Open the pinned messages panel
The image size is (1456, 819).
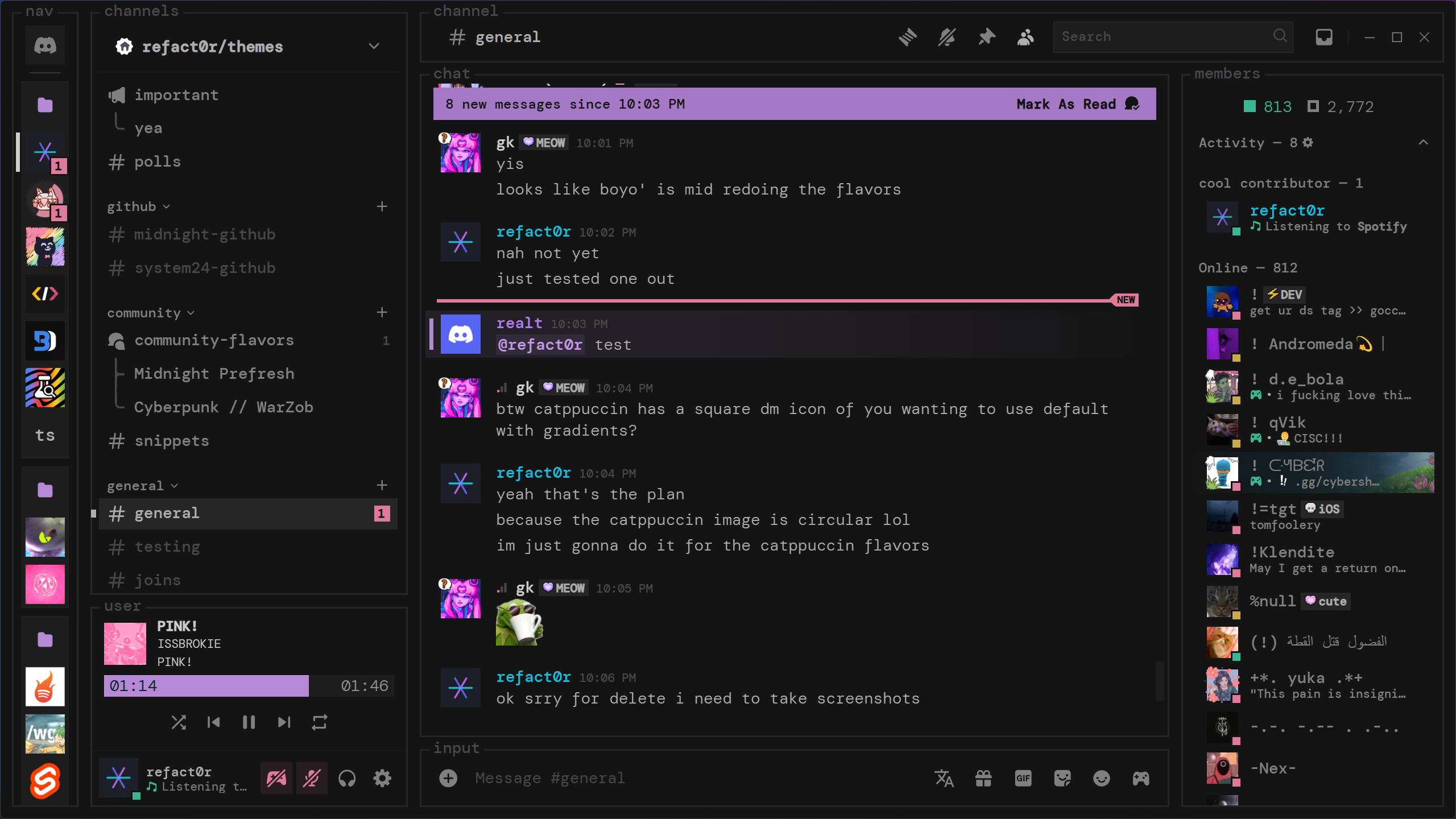[x=986, y=36]
